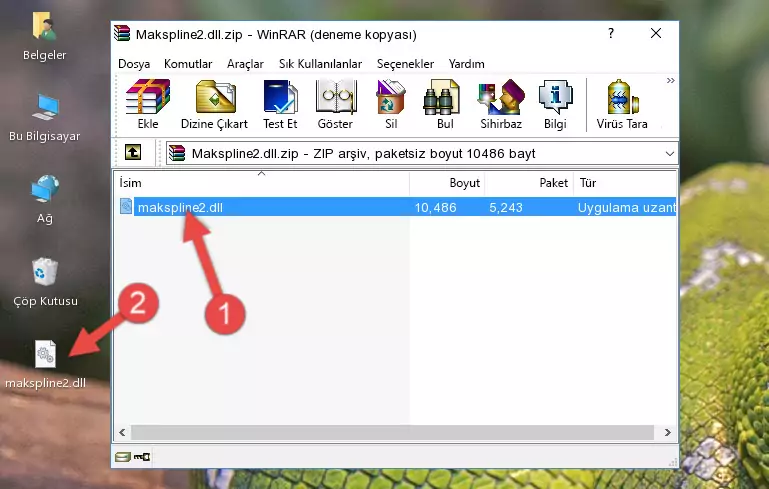
Task: Close the WinRAR window
Action: 656,33
